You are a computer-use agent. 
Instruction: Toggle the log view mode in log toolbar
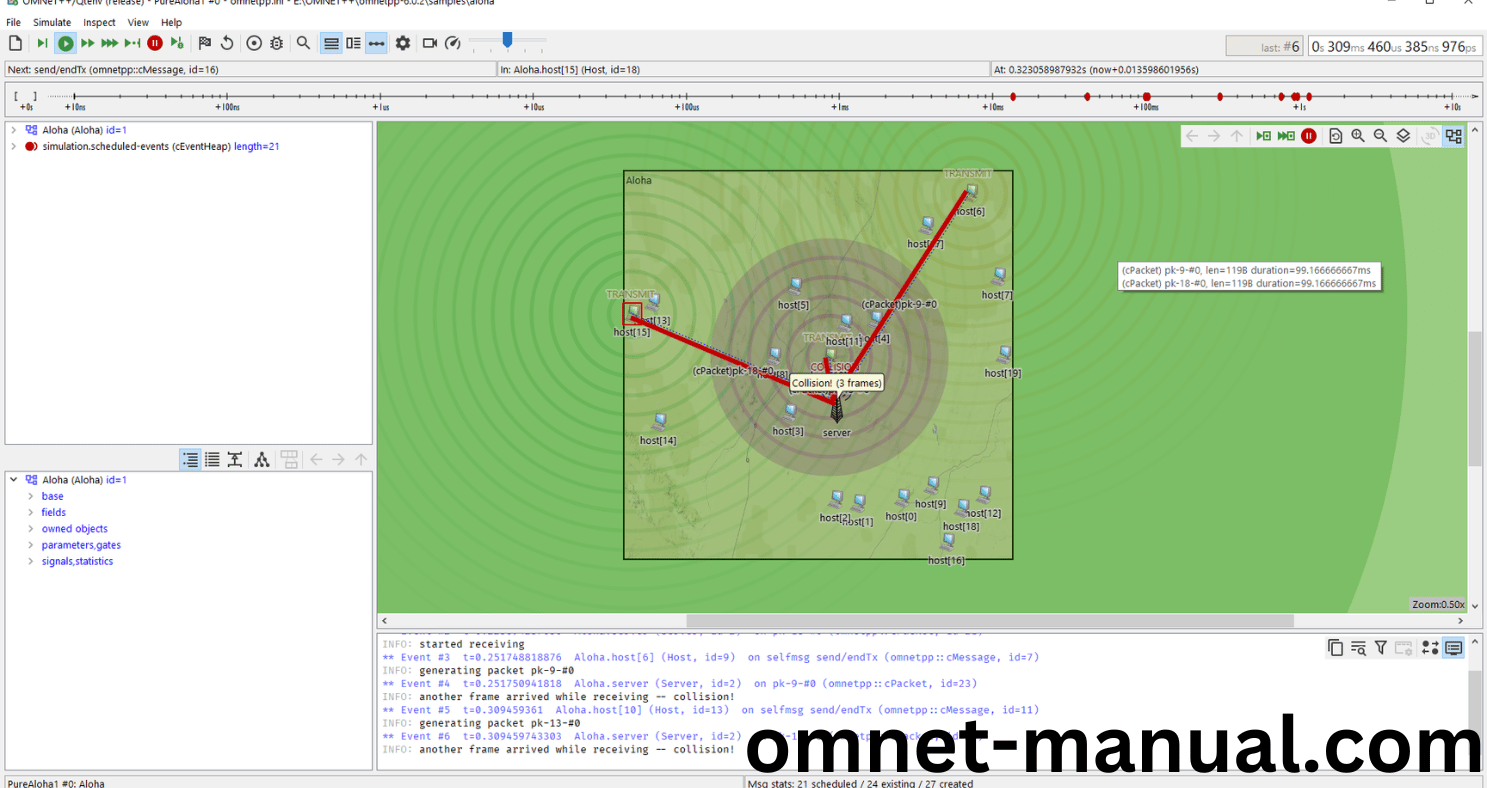(1453, 648)
